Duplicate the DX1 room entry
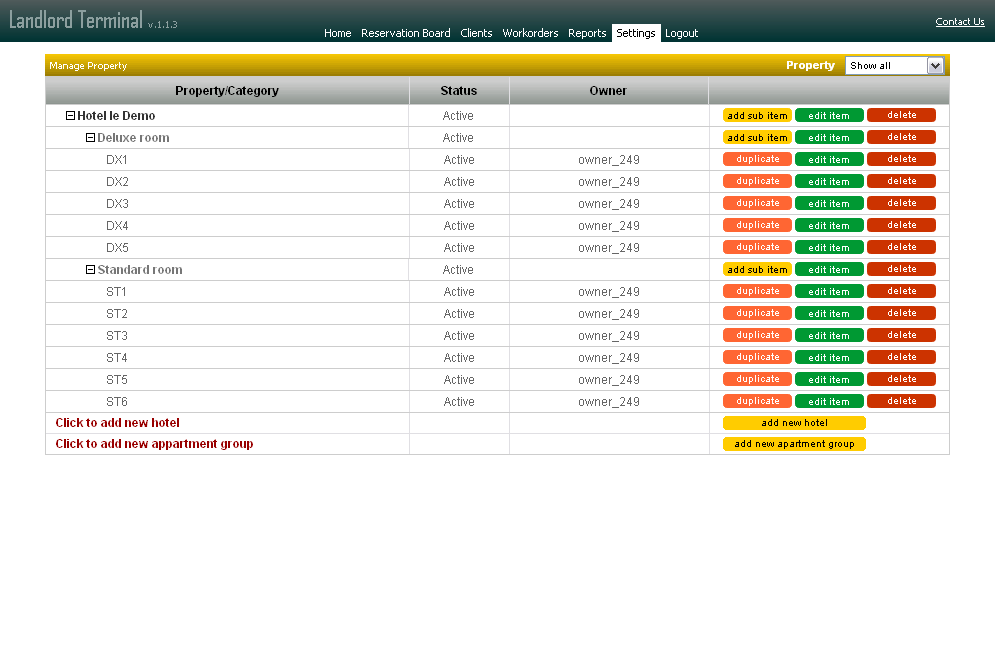The width and height of the screenshot is (995, 669). pyautogui.click(x=757, y=159)
